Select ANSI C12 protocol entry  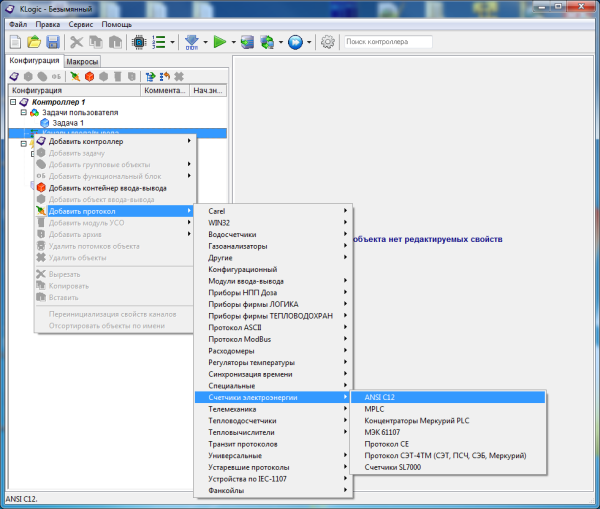click(x=380, y=397)
